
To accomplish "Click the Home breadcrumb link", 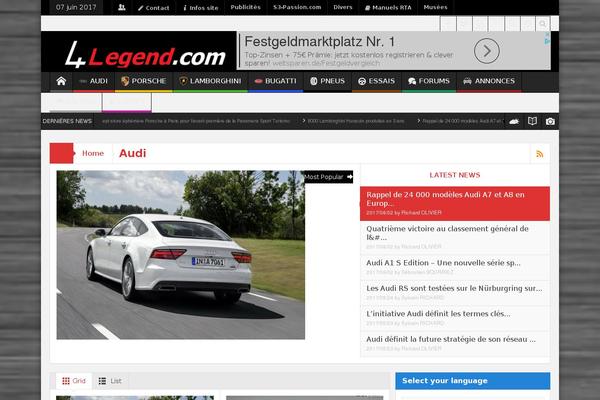I will pos(93,153).
